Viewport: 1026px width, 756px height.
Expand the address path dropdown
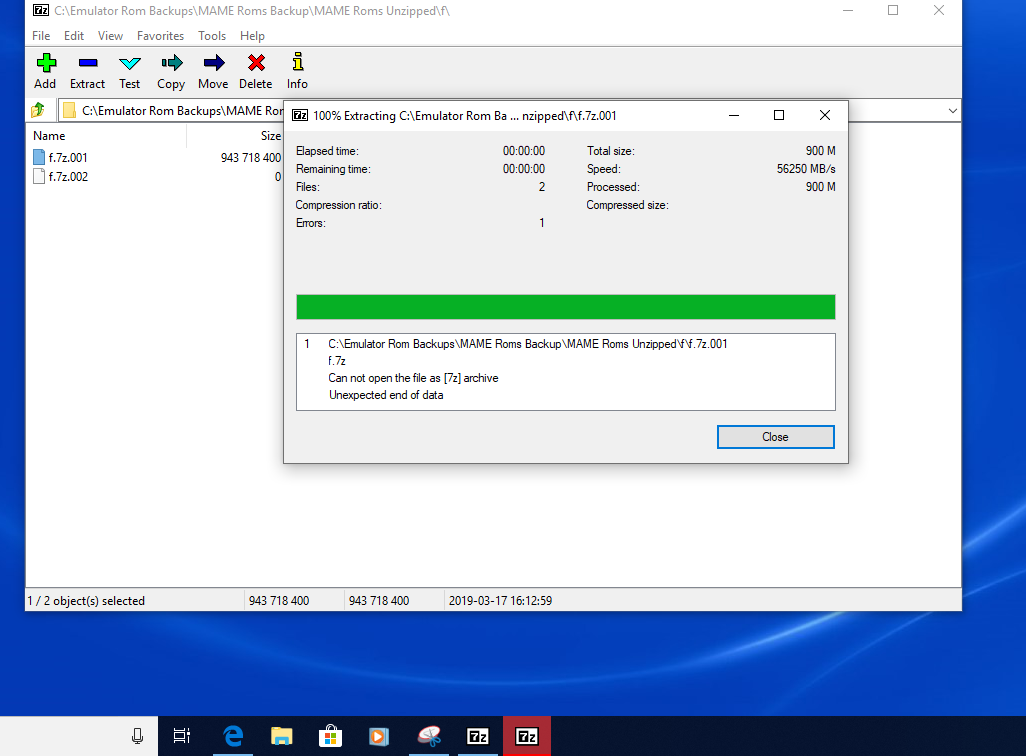(952, 111)
